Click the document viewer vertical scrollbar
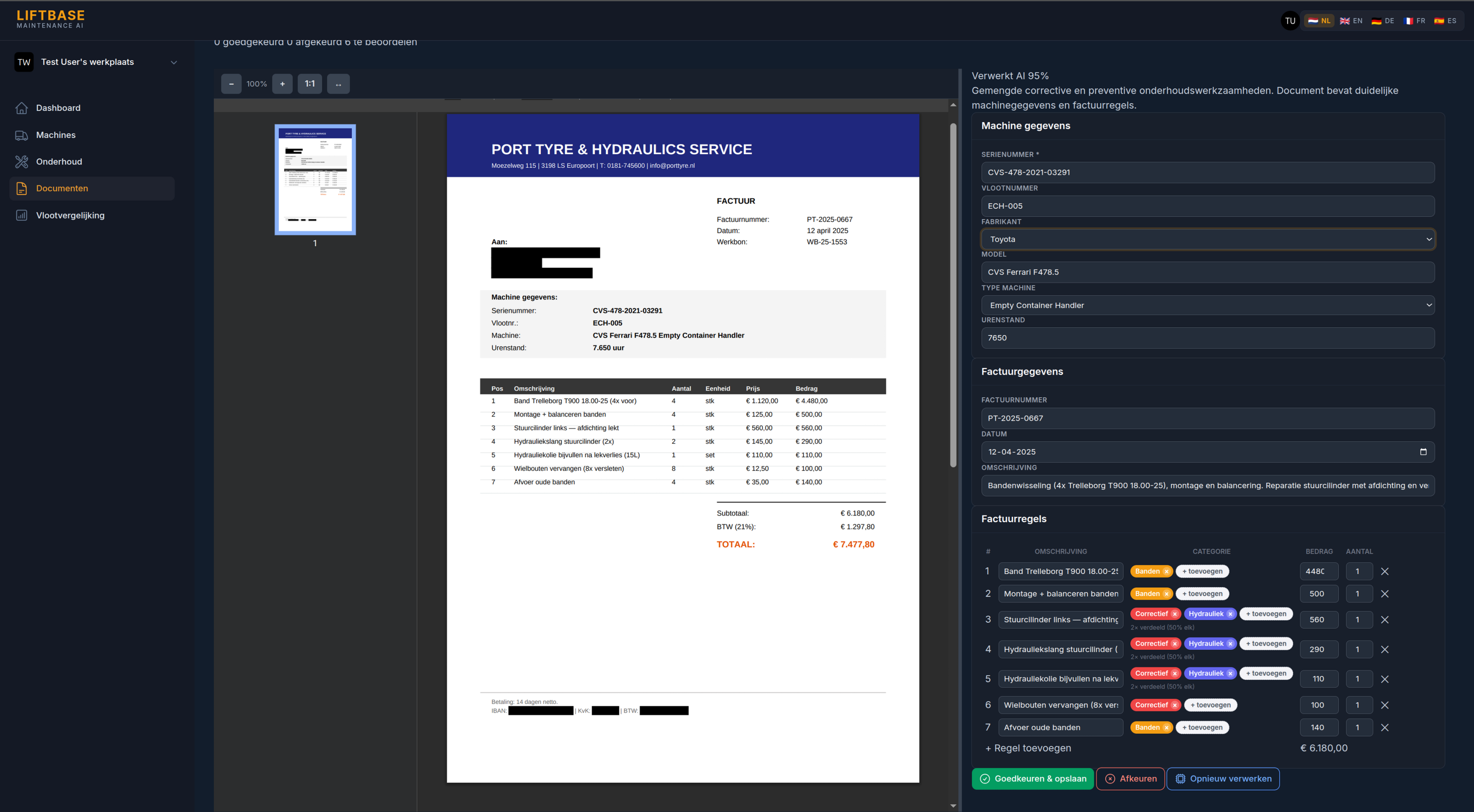 tap(953, 295)
